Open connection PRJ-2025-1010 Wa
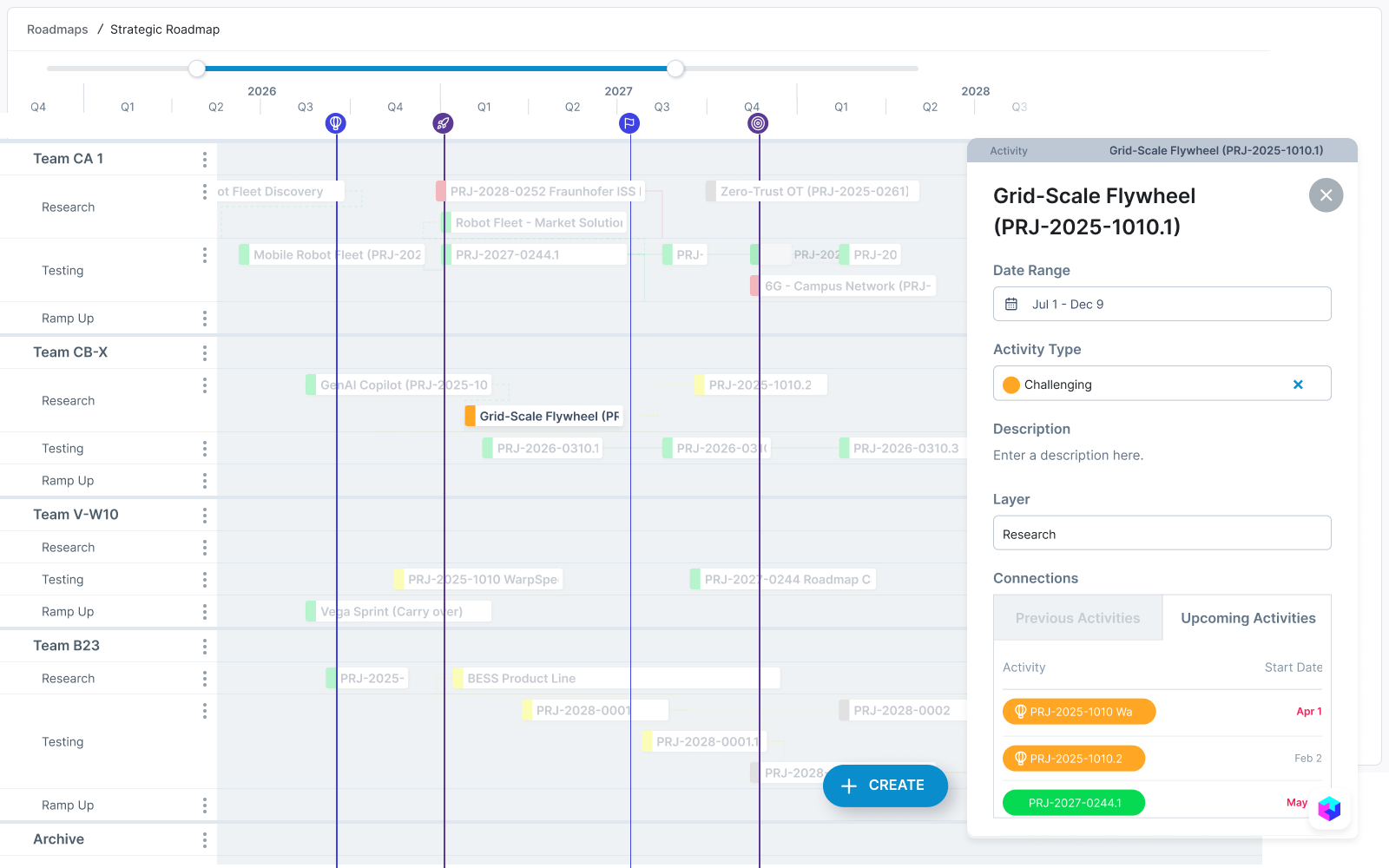This screenshot has width=1389, height=868. coord(1079,712)
